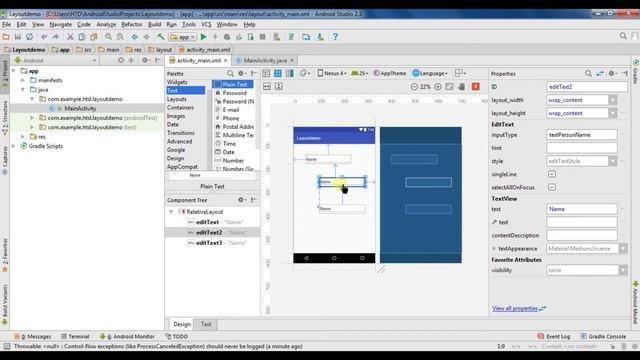Open the VCS menu

[x=206, y=24]
